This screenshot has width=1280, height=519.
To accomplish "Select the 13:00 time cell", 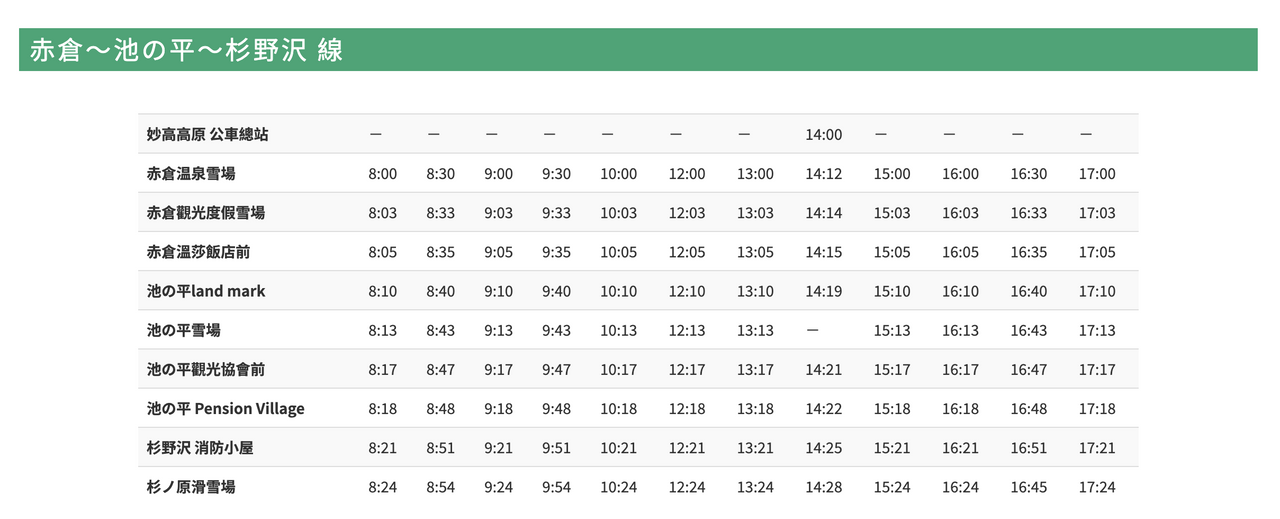I will [x=755, y=173].
